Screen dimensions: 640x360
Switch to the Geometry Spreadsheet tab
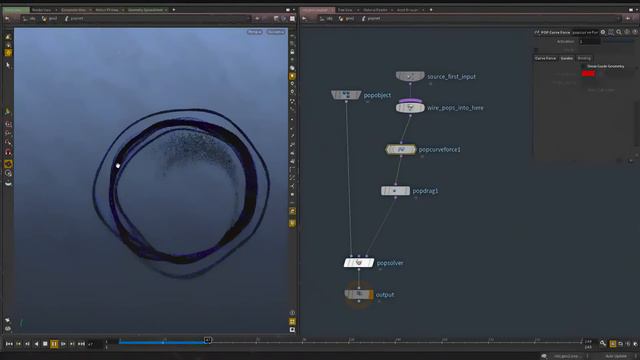click(x=145, y=10)
